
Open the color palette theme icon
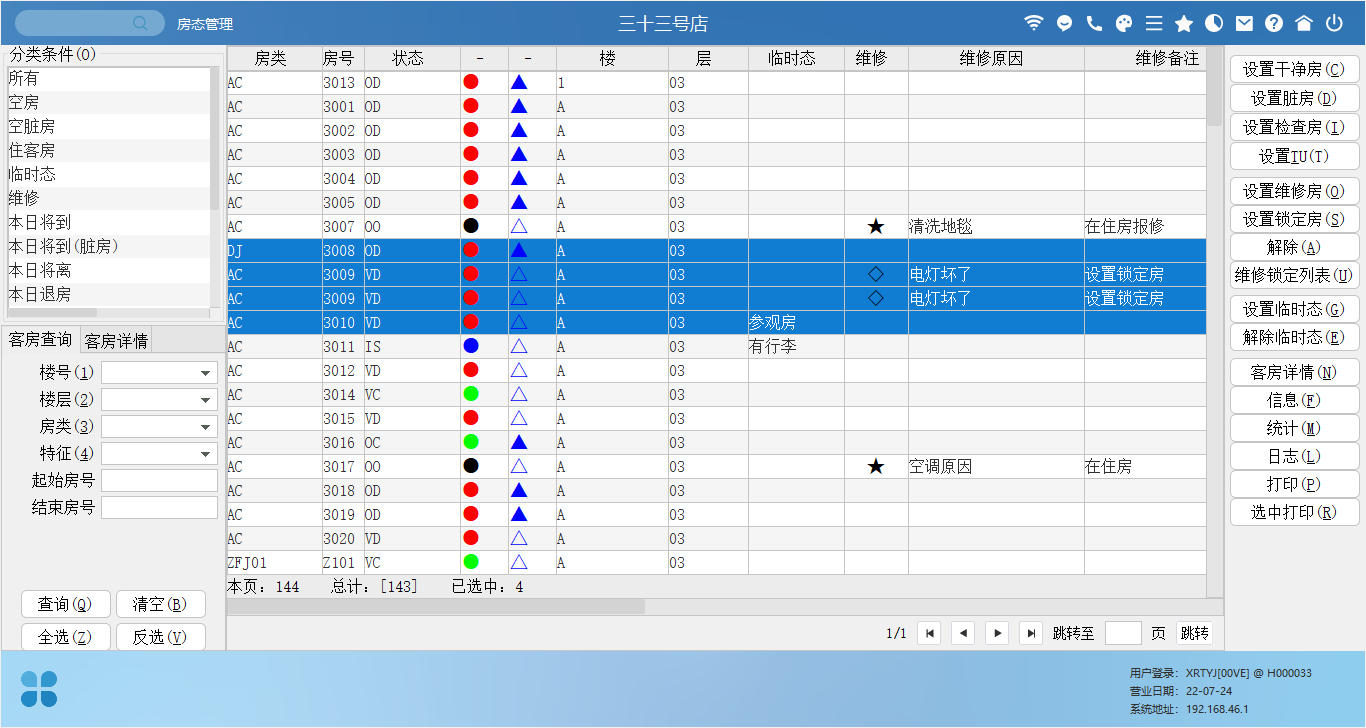[1124, 23]
